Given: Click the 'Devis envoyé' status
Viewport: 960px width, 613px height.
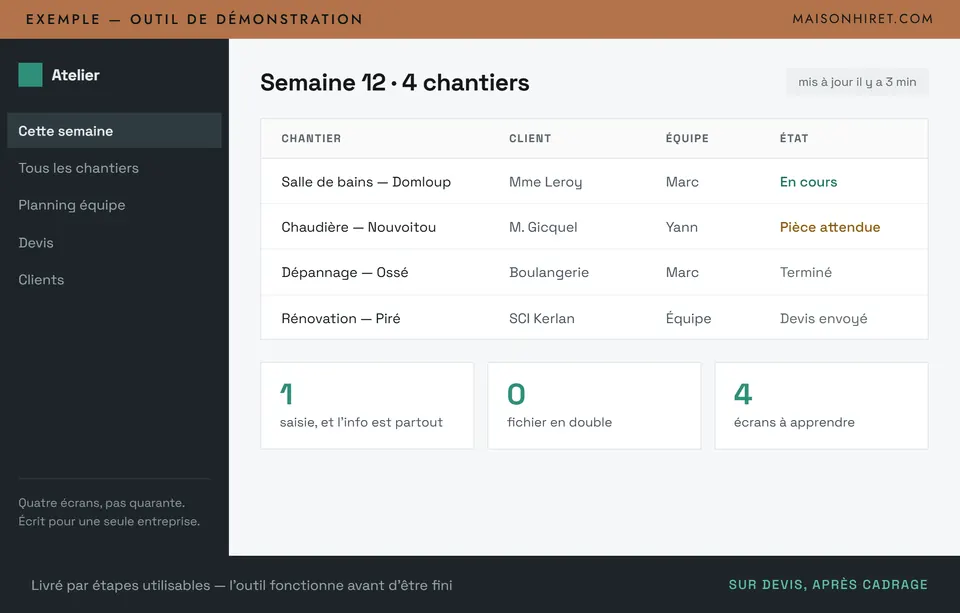Looking at the screenshot, I should 823,318.
